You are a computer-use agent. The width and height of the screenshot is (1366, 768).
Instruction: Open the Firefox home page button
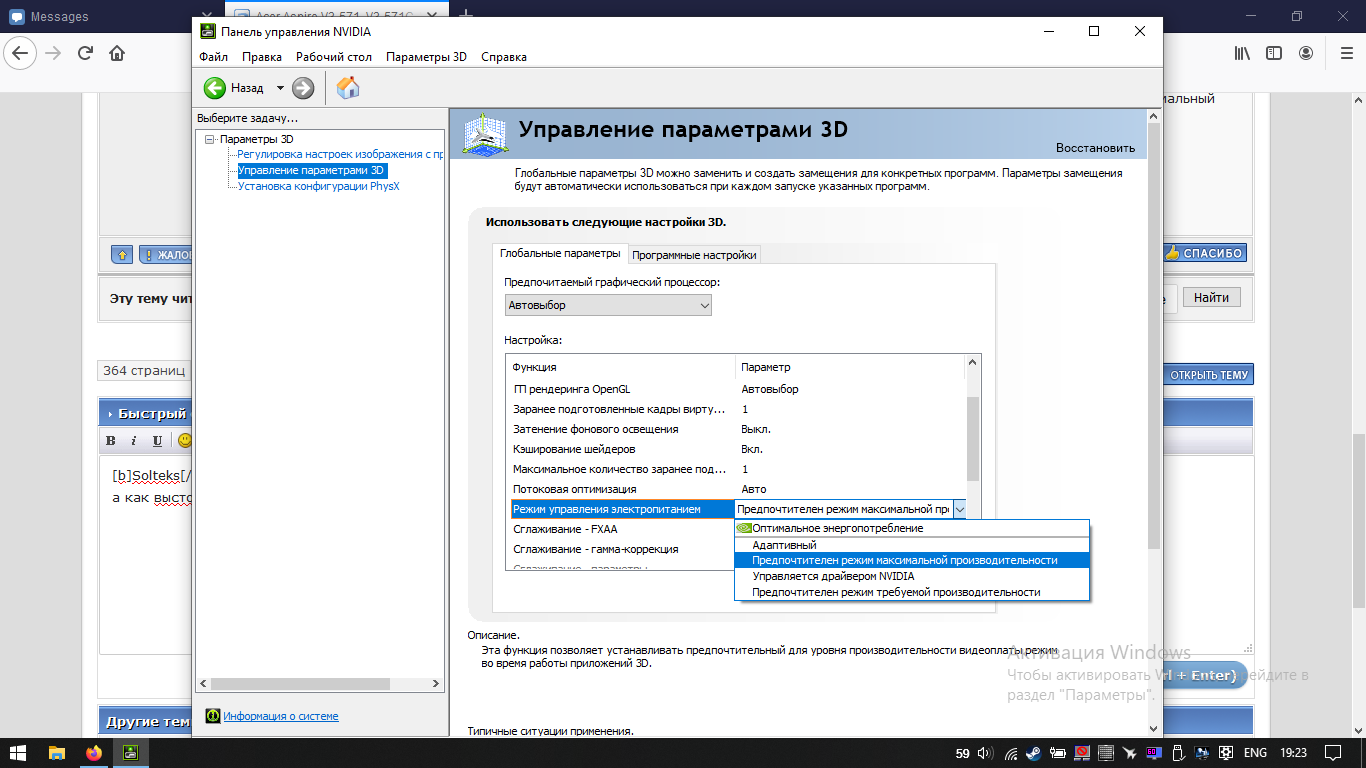point(117,53)
